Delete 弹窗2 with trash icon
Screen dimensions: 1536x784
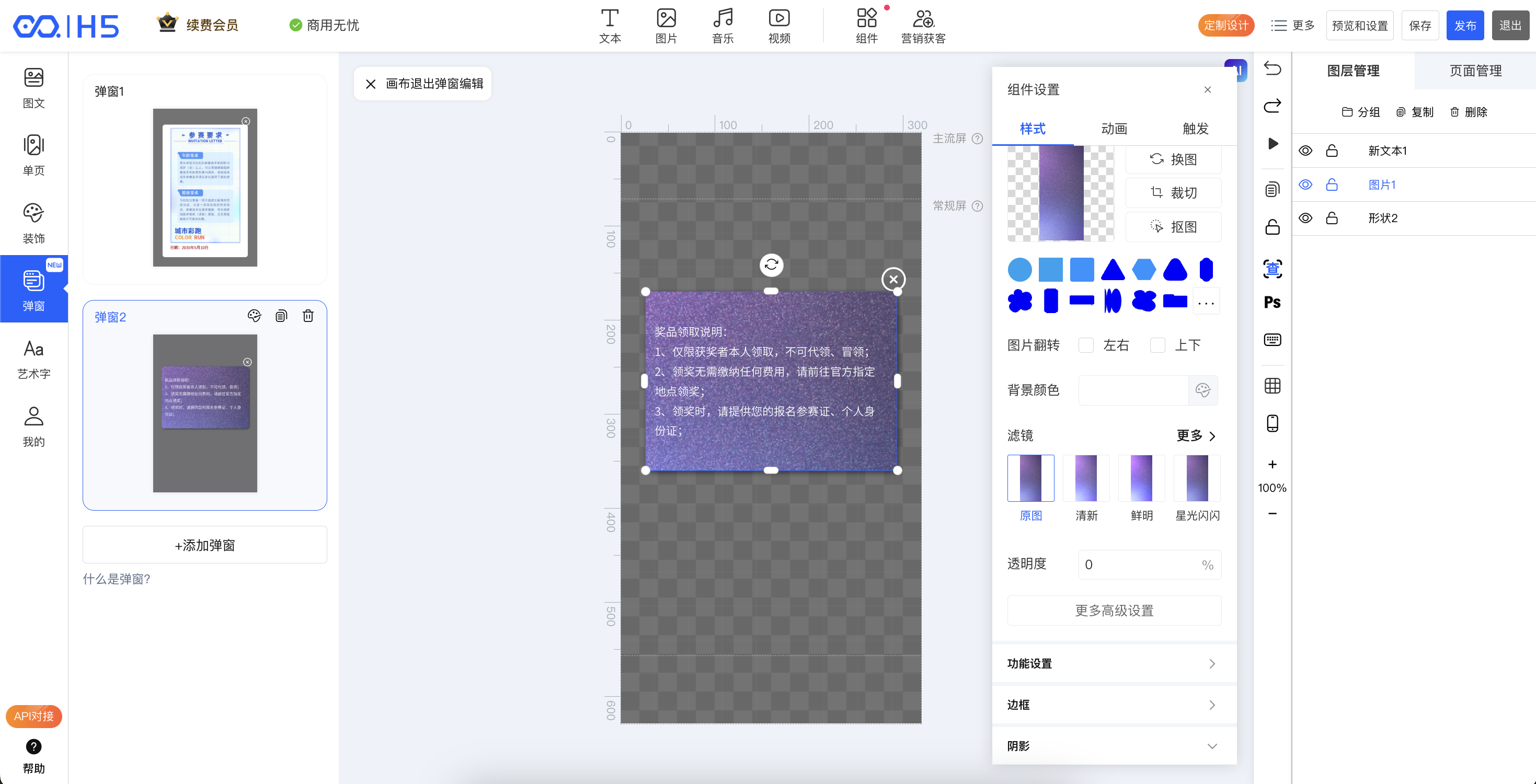pos(308,316)
